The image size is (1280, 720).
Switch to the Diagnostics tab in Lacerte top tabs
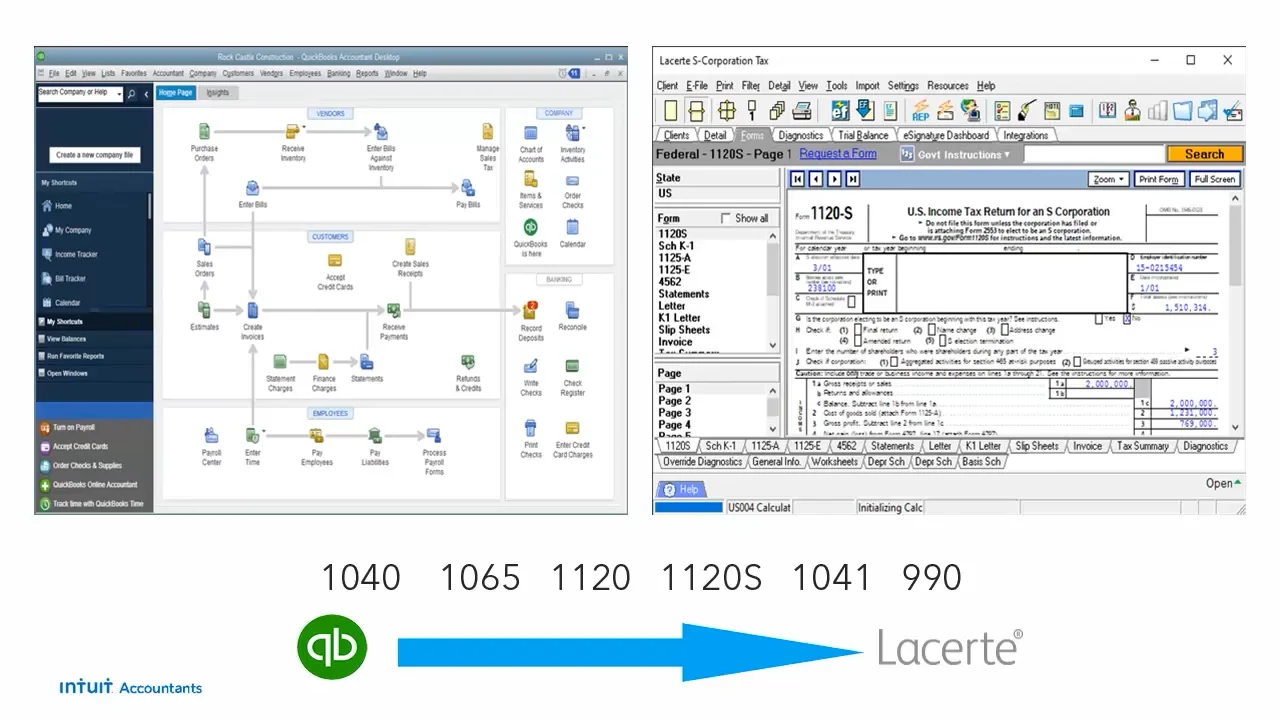[800, 135]
